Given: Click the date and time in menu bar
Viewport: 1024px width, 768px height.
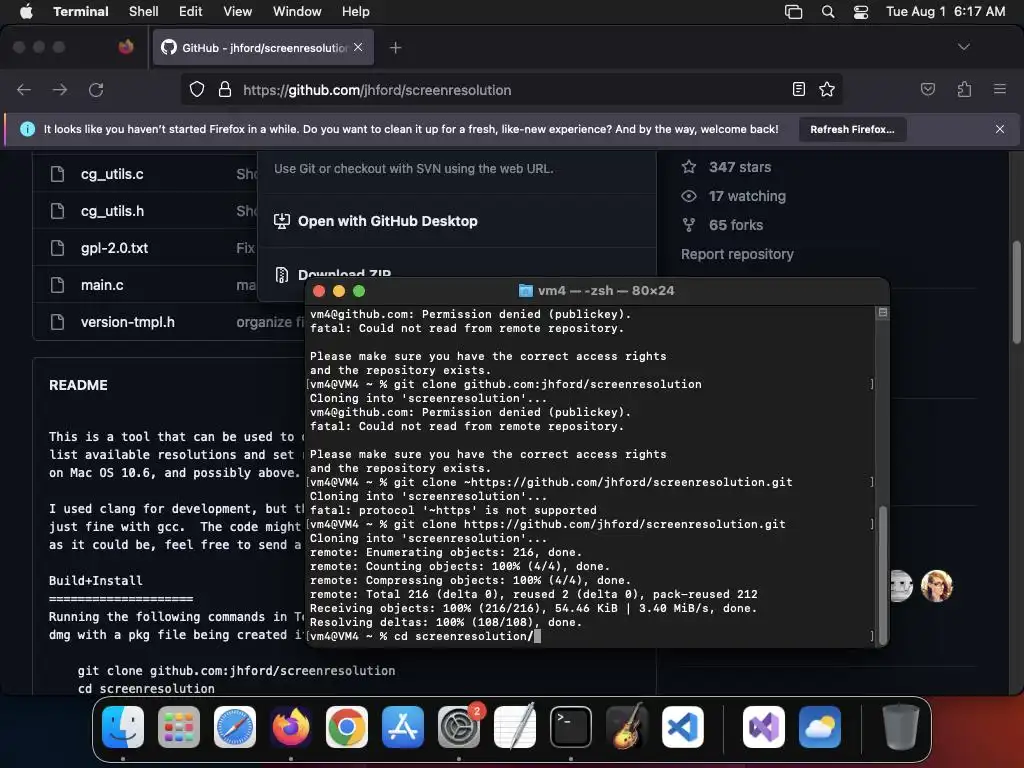Looking at the screenshot, I should [946, 12].
